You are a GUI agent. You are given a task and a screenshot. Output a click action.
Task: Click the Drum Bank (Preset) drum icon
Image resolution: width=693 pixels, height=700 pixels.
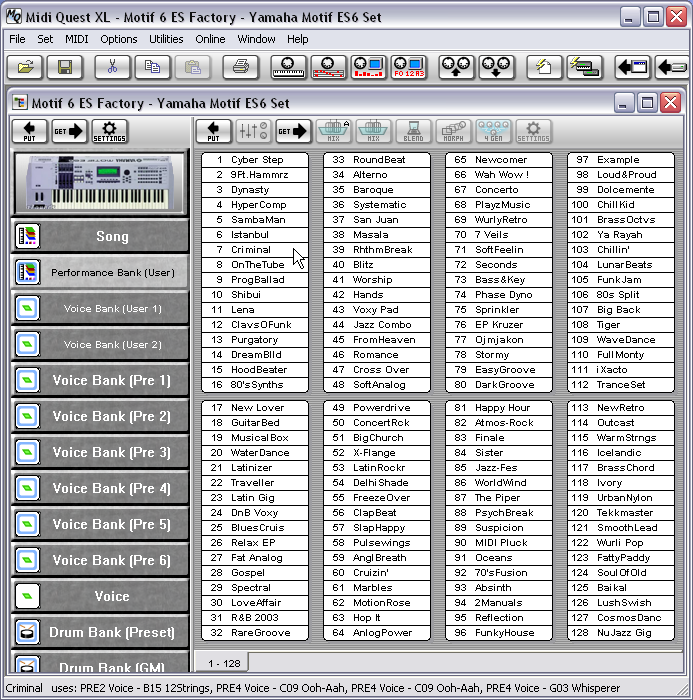[28, 632]
